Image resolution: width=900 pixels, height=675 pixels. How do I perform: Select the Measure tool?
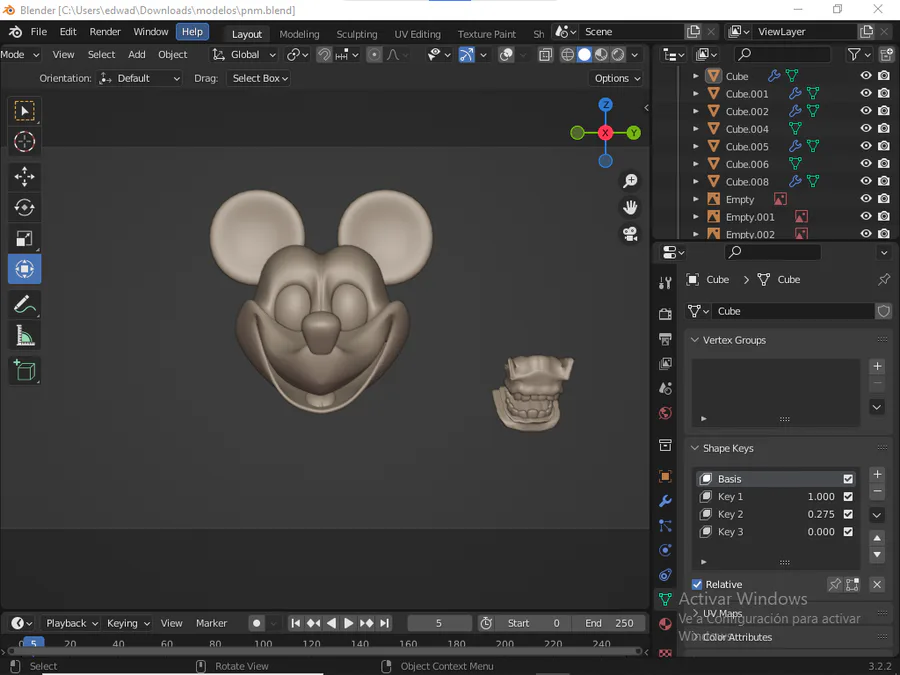click(x=25, y=337)
